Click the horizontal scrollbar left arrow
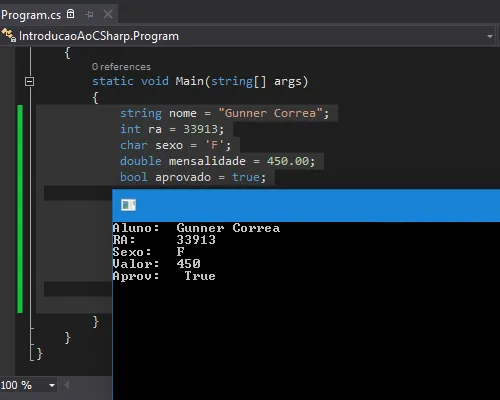The height and width of the screenshot is (400, 500). pyautogui.click(x=66, y=385)
